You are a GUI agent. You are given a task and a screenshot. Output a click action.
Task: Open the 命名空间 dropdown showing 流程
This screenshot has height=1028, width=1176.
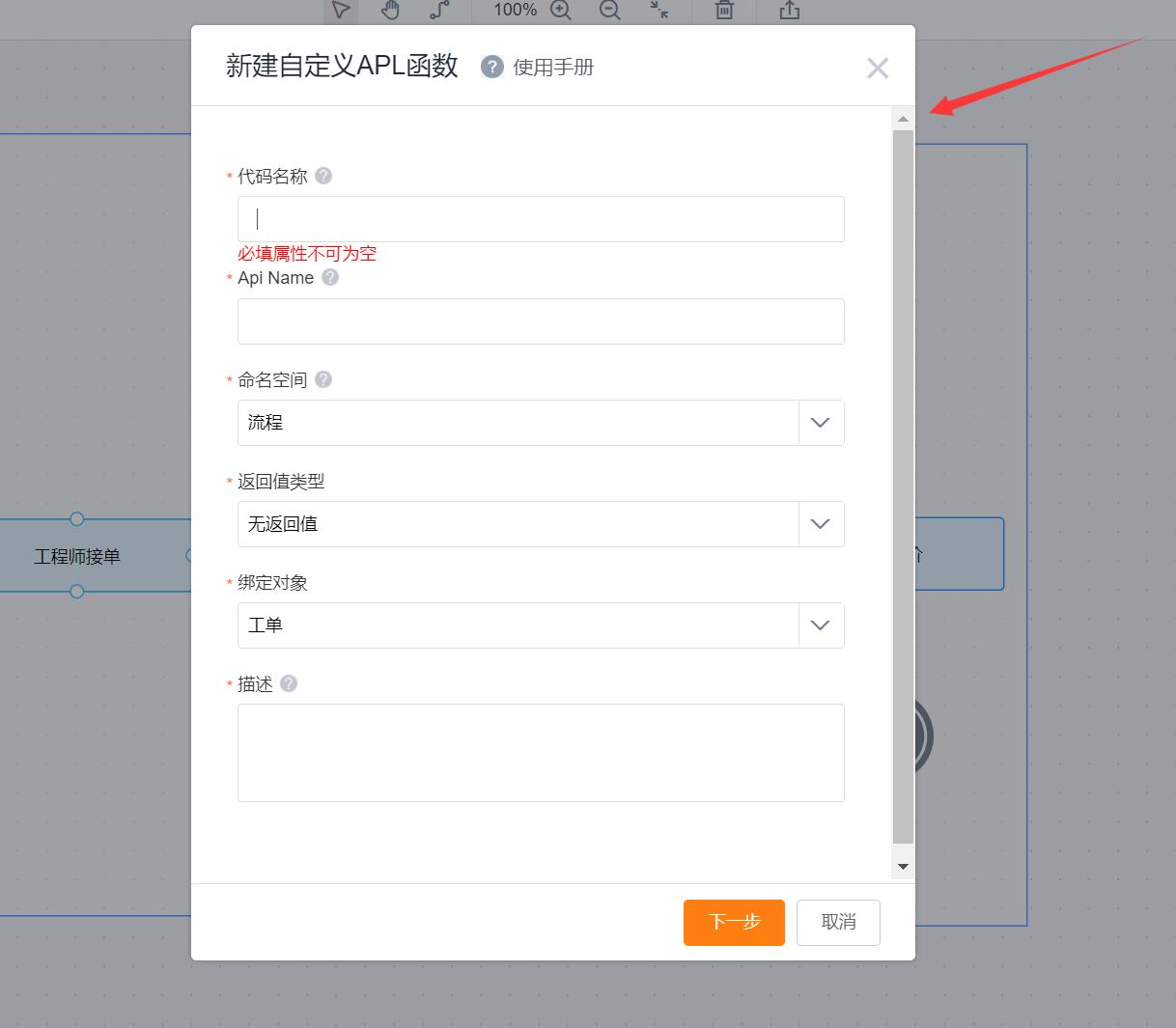pos(541,423)
